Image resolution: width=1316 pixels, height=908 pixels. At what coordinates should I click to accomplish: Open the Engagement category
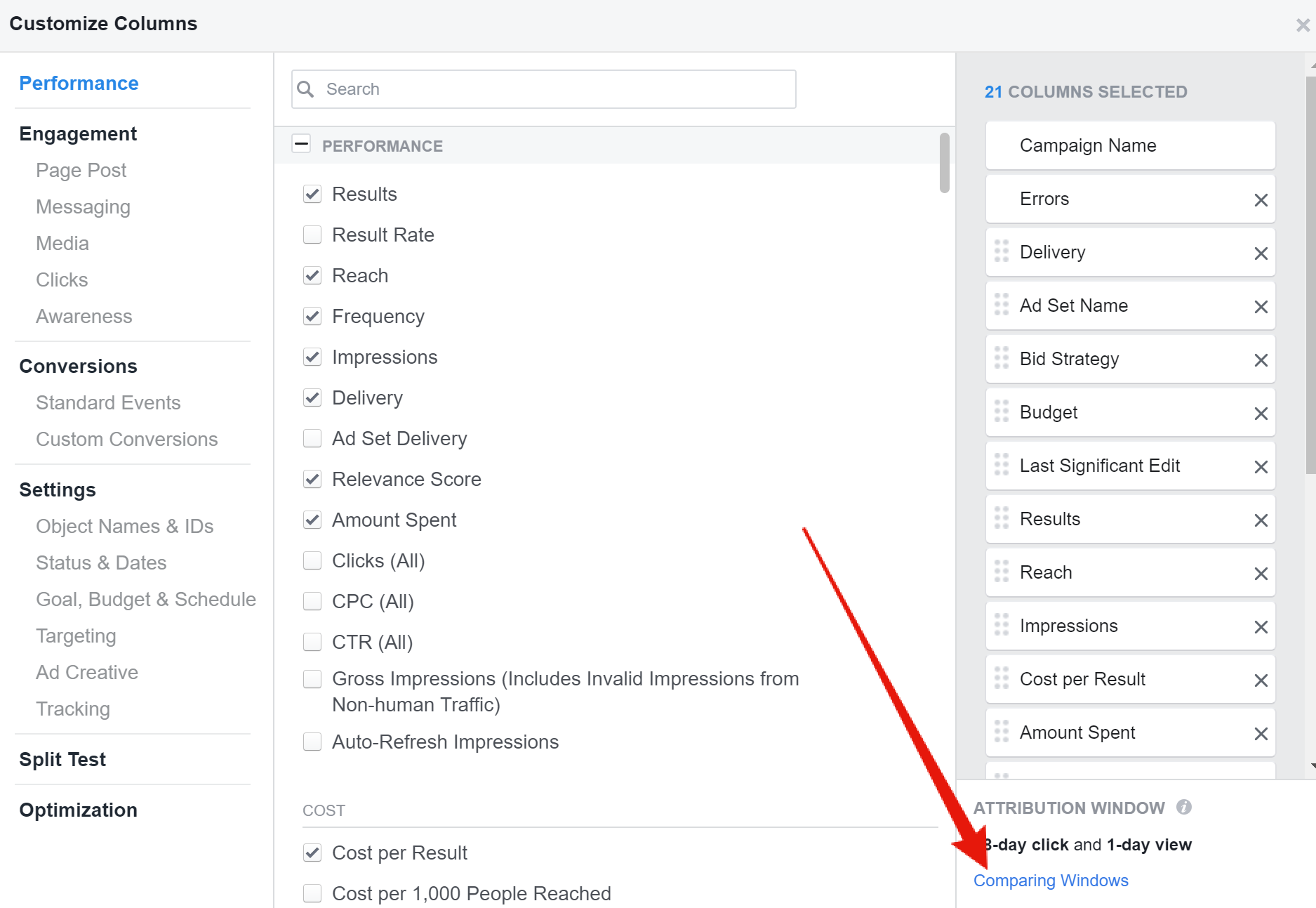78,133
